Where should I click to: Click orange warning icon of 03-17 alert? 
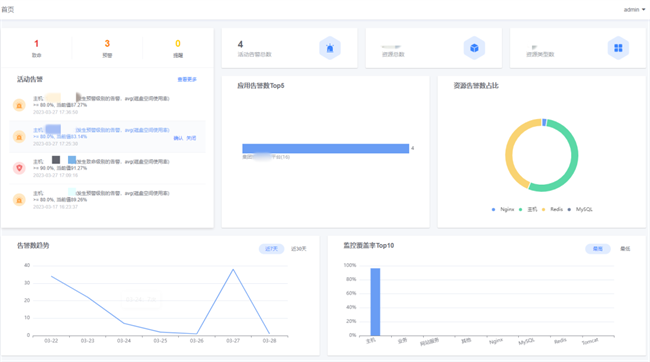[x=19, y=200]
